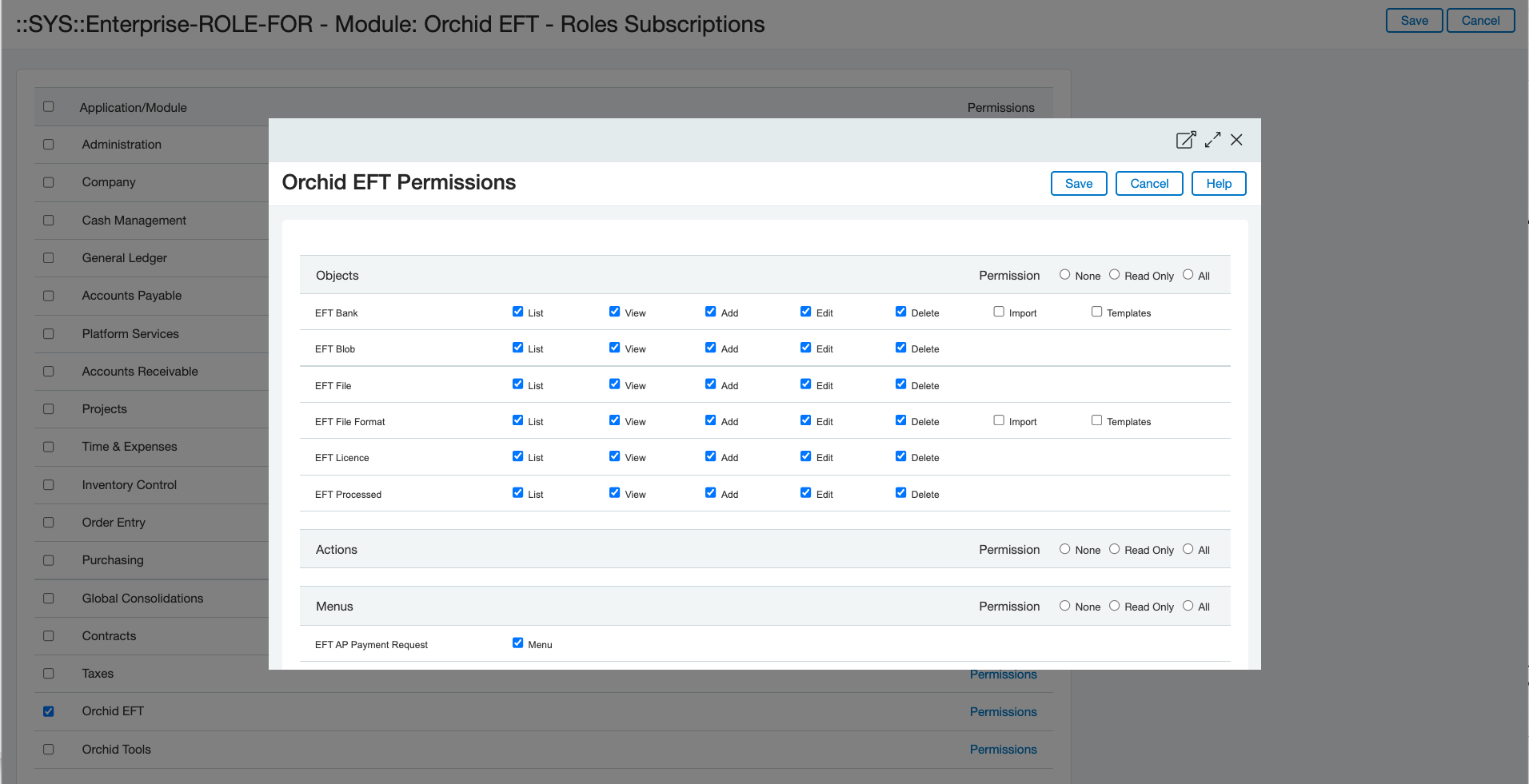Uncheck Delete for EFT Blob

pos(901,348)
